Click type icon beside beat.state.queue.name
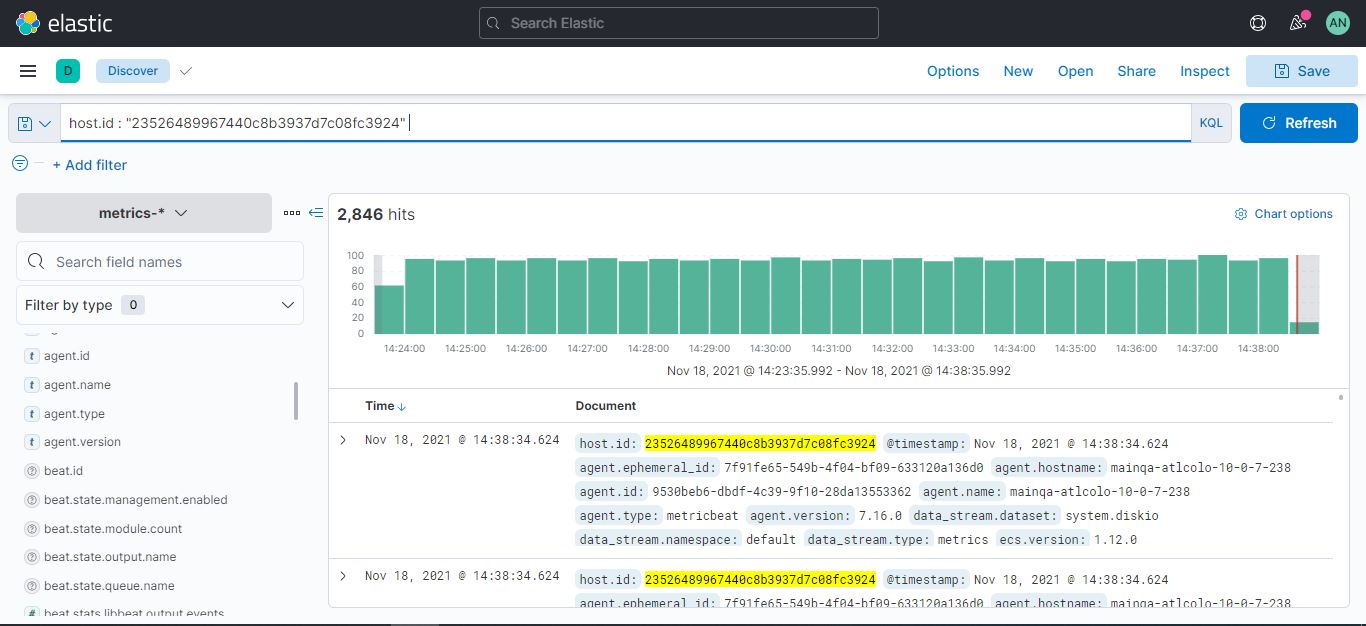The image size is (1366, 626). point(32,586)
